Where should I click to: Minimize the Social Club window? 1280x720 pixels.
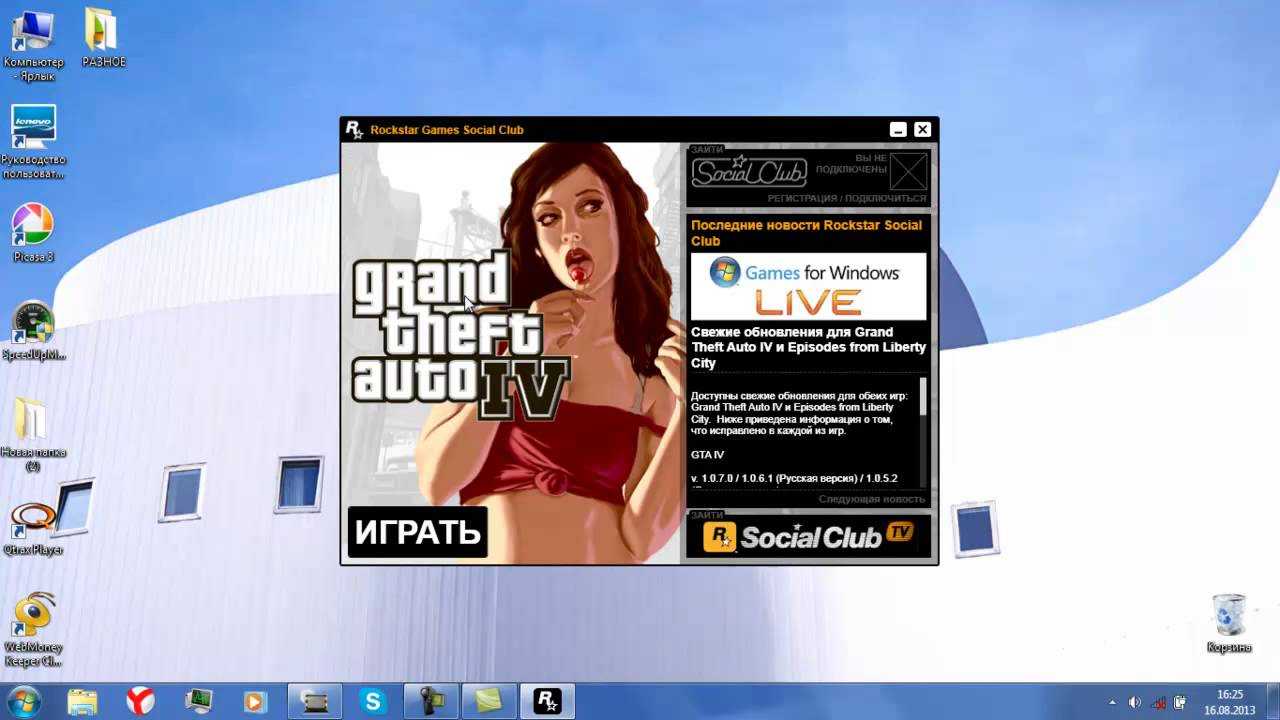pyautogui.click(x=898, y=130)
